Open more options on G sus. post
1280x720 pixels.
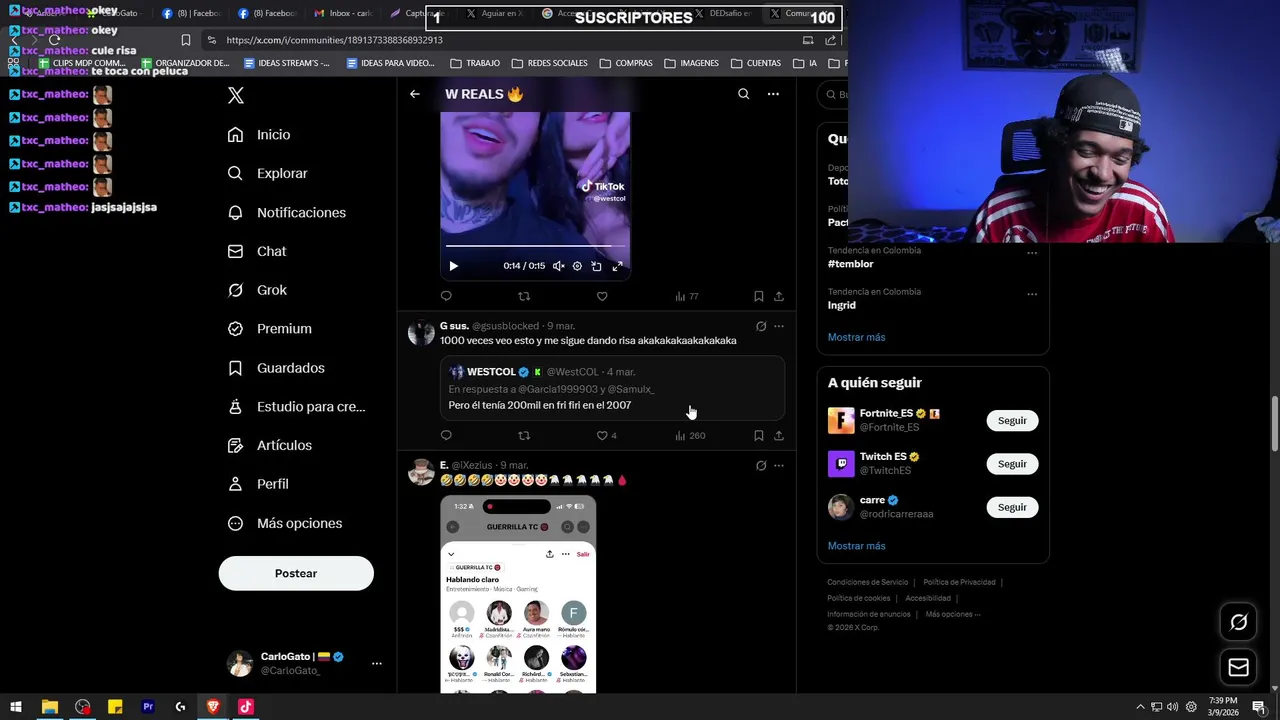click(779, 326)
